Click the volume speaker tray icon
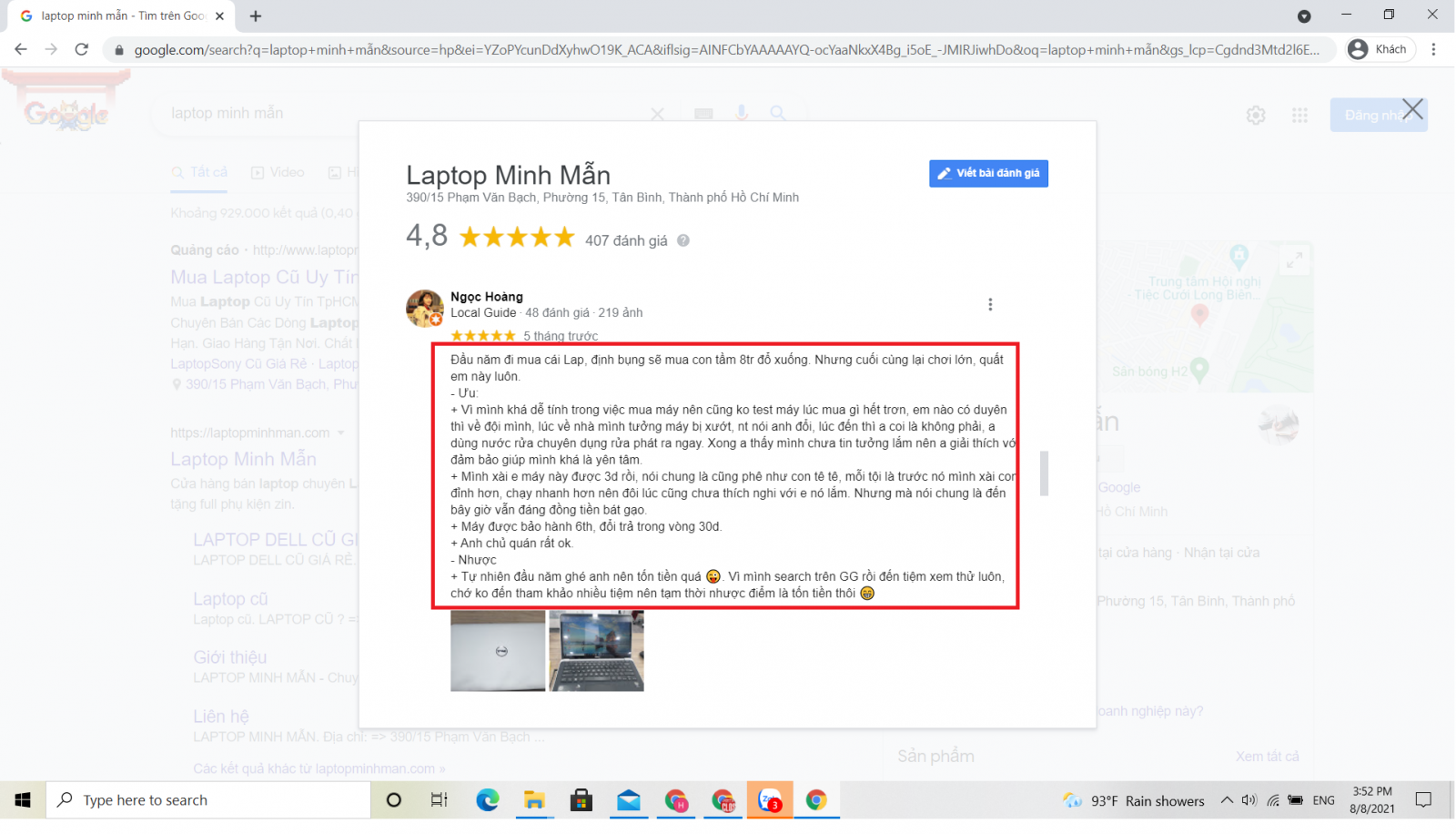The width and height of the screenshot is (1456, 834). [1249, 800]
